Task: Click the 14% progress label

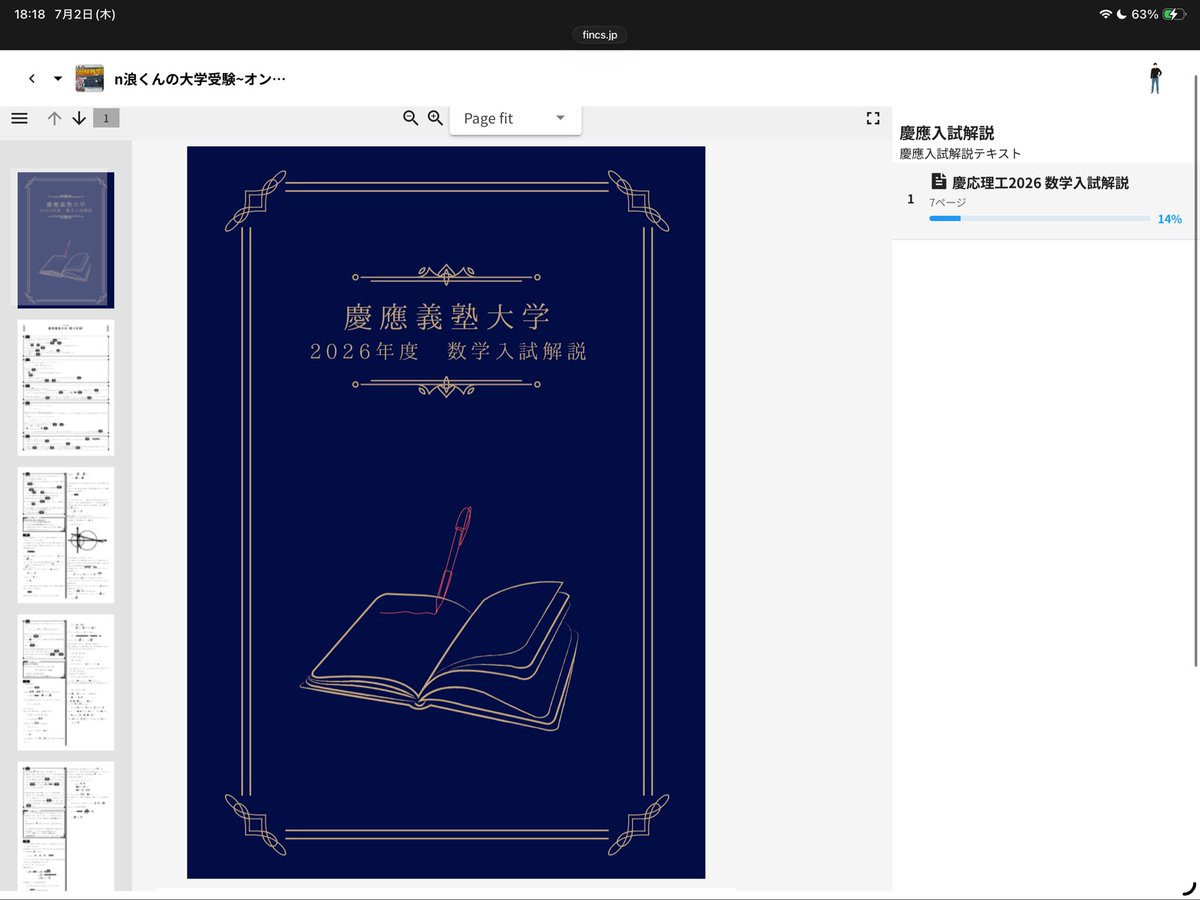Action: click(x=1169, y=219)
